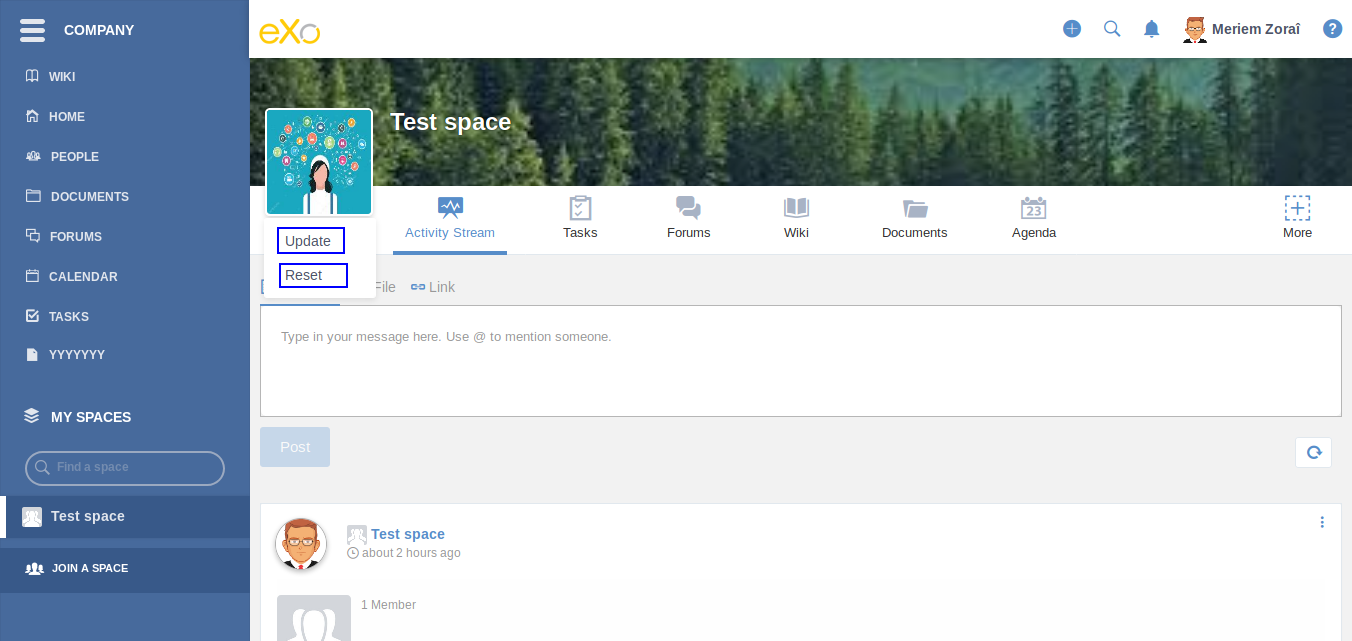Click the about 2 hours ago timestamp
Image resolution: width=1352 pixels, height=641 pixels.
pyautogui.click(x=411, y=553)
